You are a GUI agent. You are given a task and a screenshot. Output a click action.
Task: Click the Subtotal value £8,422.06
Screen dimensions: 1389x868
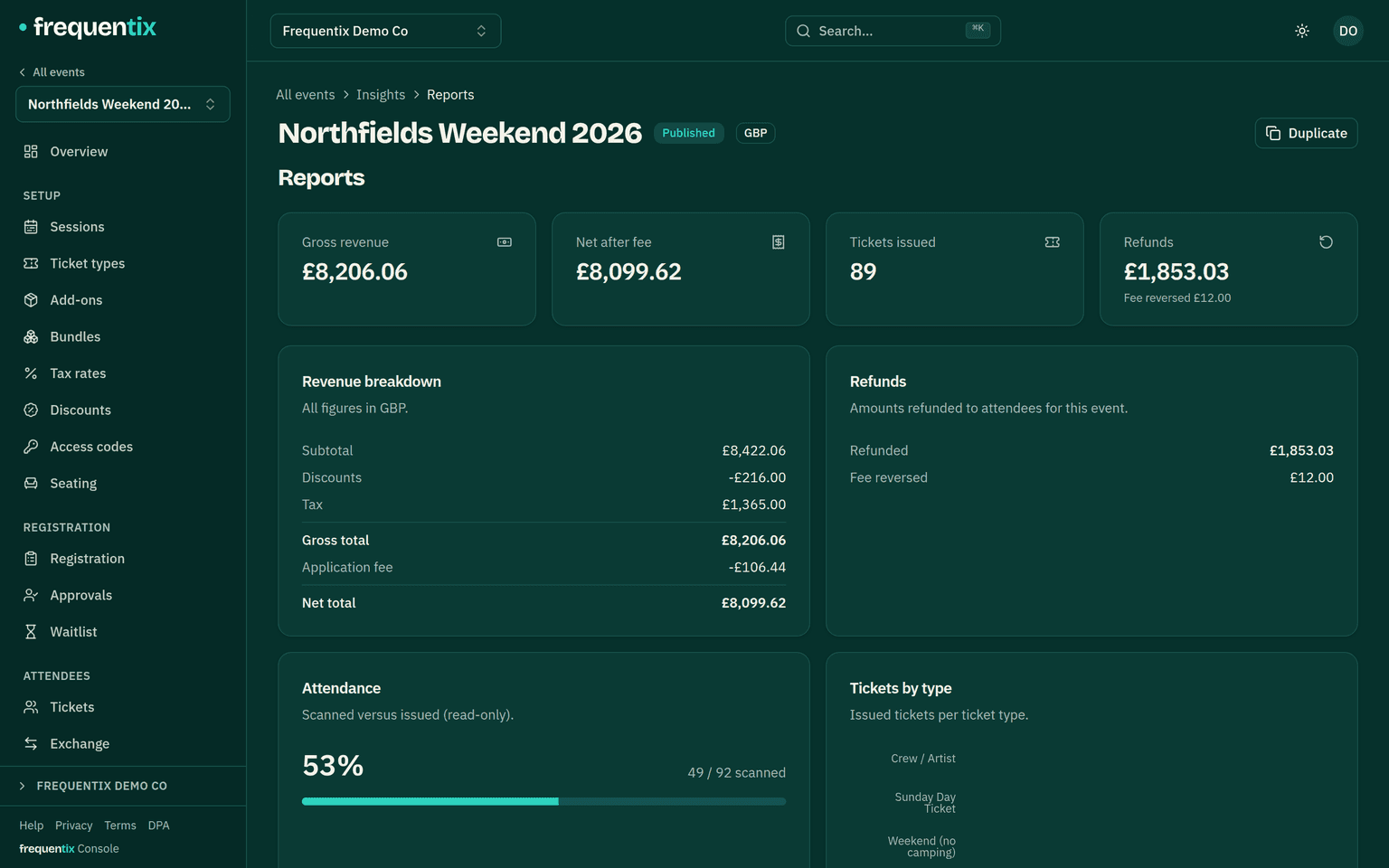753,450
